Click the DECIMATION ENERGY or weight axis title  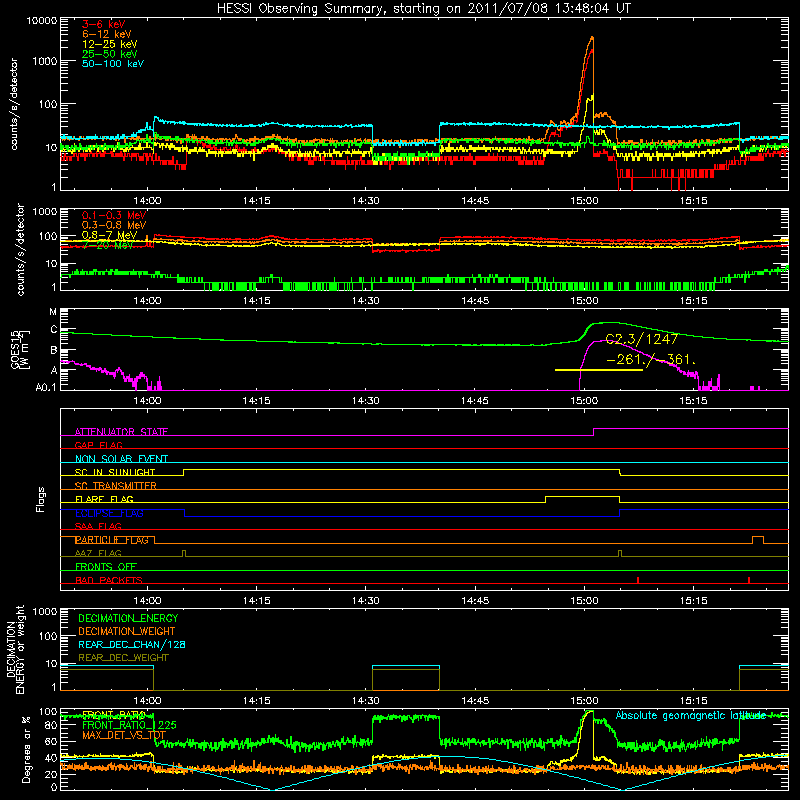click(15, 649)
